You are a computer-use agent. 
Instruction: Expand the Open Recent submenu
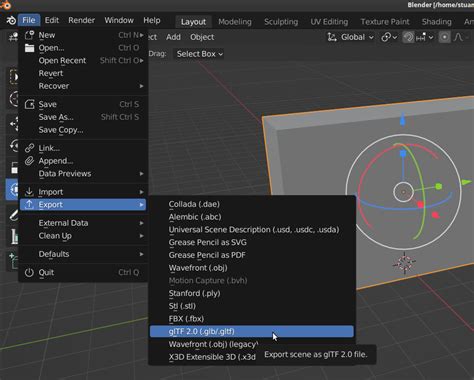point(83,60)
